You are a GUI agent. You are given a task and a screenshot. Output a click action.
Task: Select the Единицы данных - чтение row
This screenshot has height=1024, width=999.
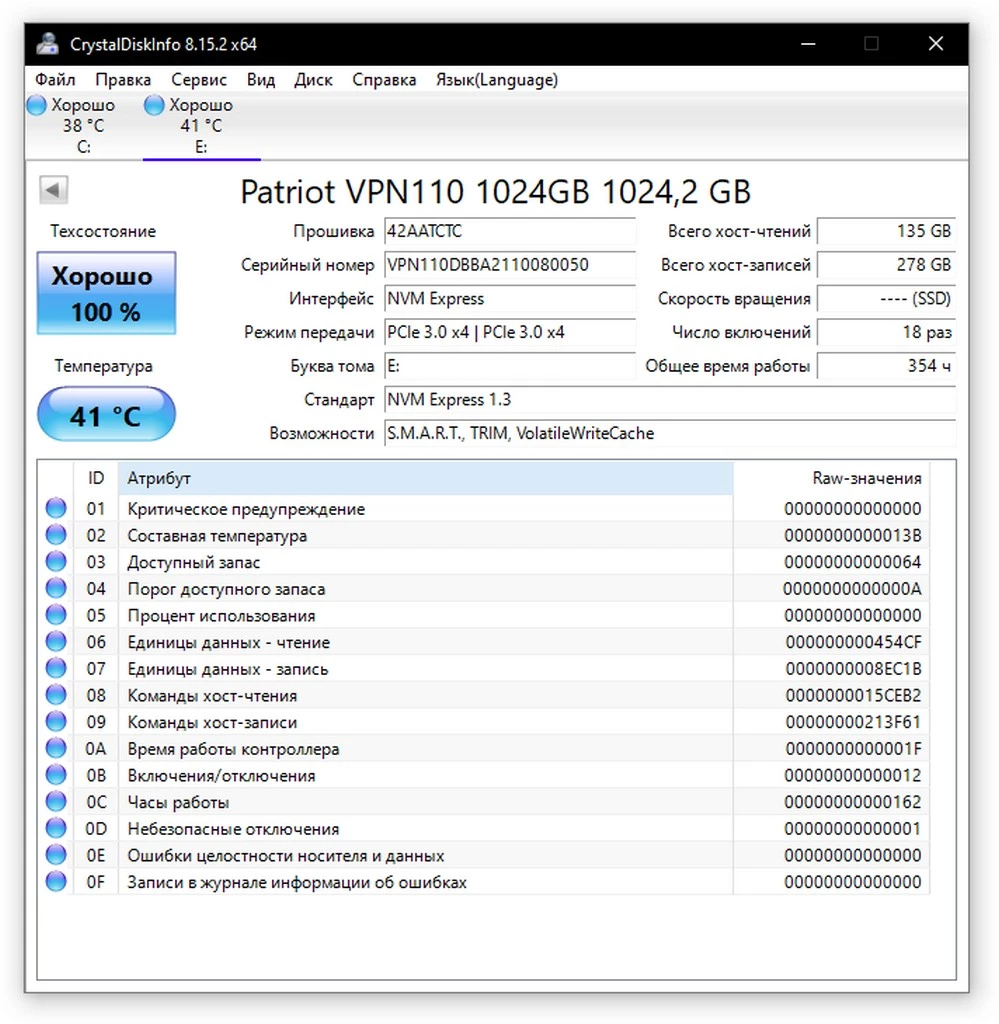[x=484, y=643]
